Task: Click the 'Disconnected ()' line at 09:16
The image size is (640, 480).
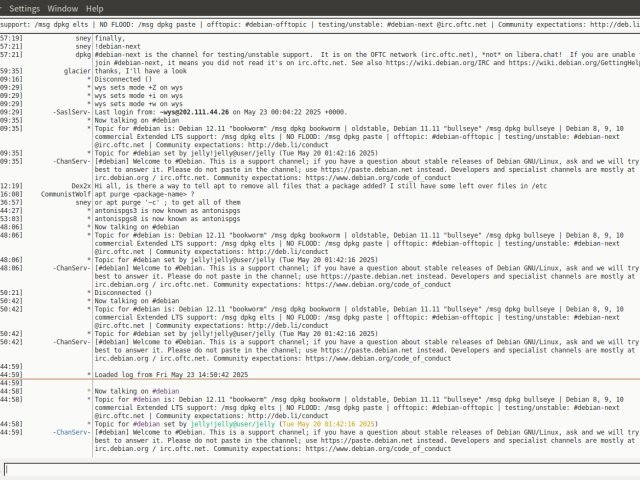Action: point(123,79)
